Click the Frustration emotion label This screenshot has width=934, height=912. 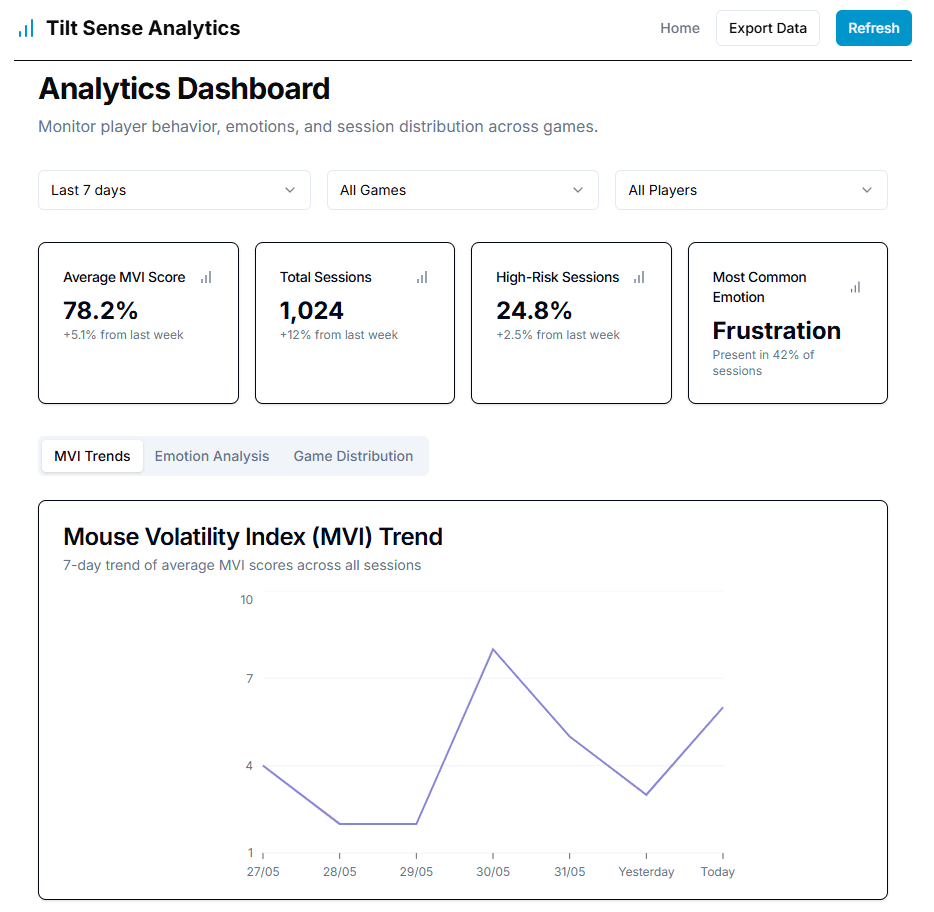click(776, 331)
